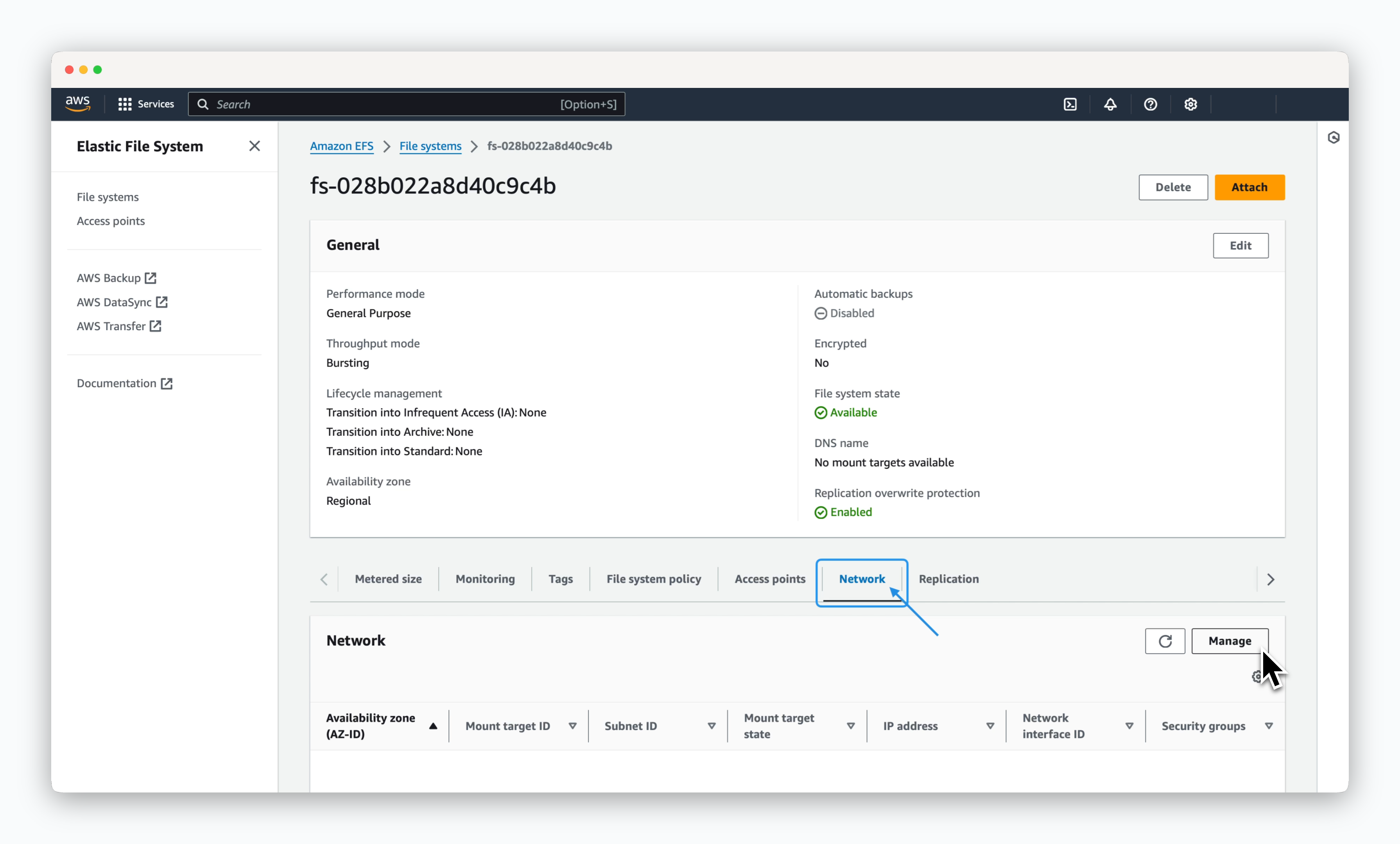The width and height of the screenshot is (1400, 844).
Task: Open the info panel hexagon icon
Action: point(1334,138)
